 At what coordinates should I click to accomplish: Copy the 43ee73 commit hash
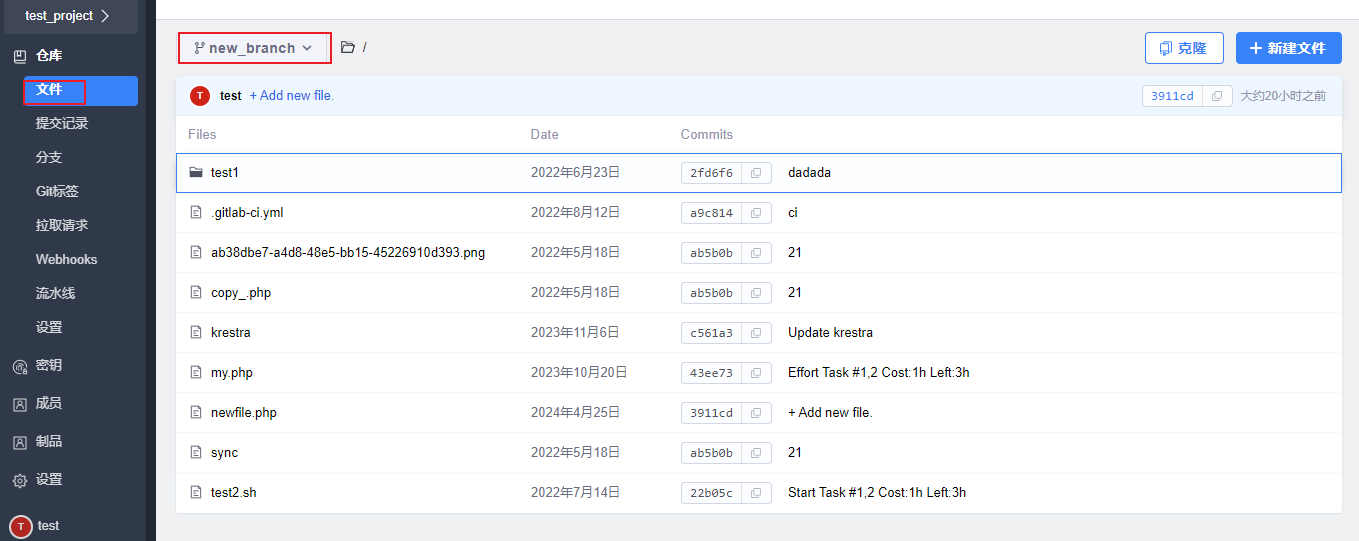point(756,373)
